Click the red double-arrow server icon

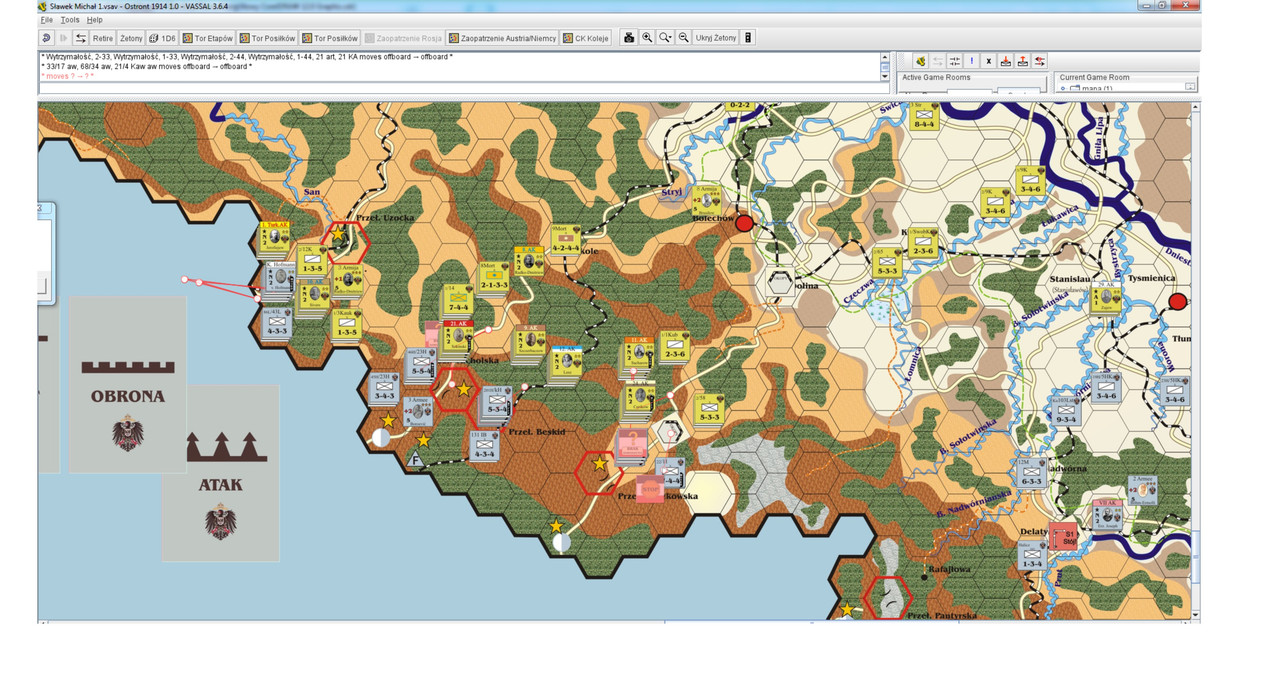(1040, 61)
